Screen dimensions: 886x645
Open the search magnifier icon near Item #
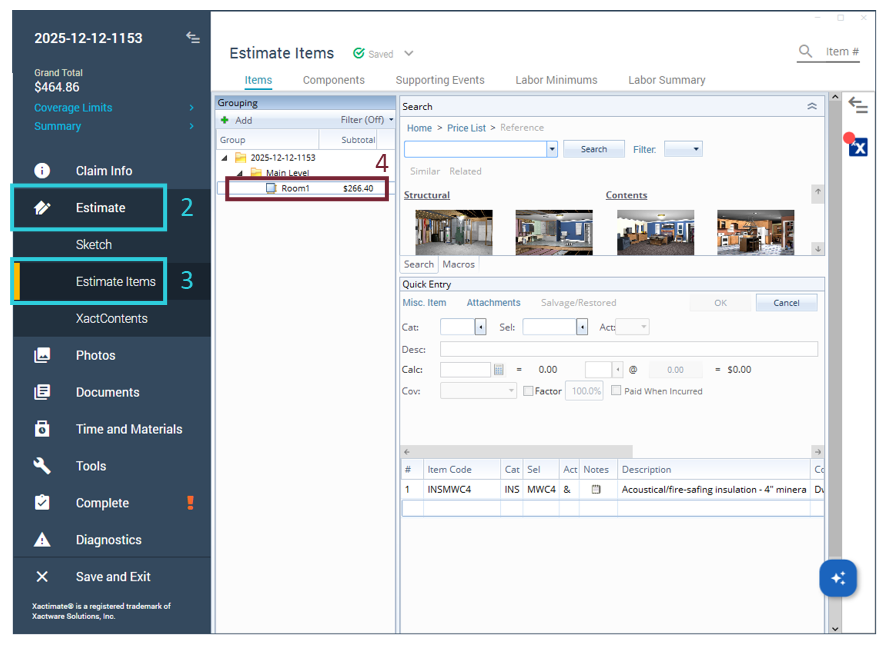[806, 52]
